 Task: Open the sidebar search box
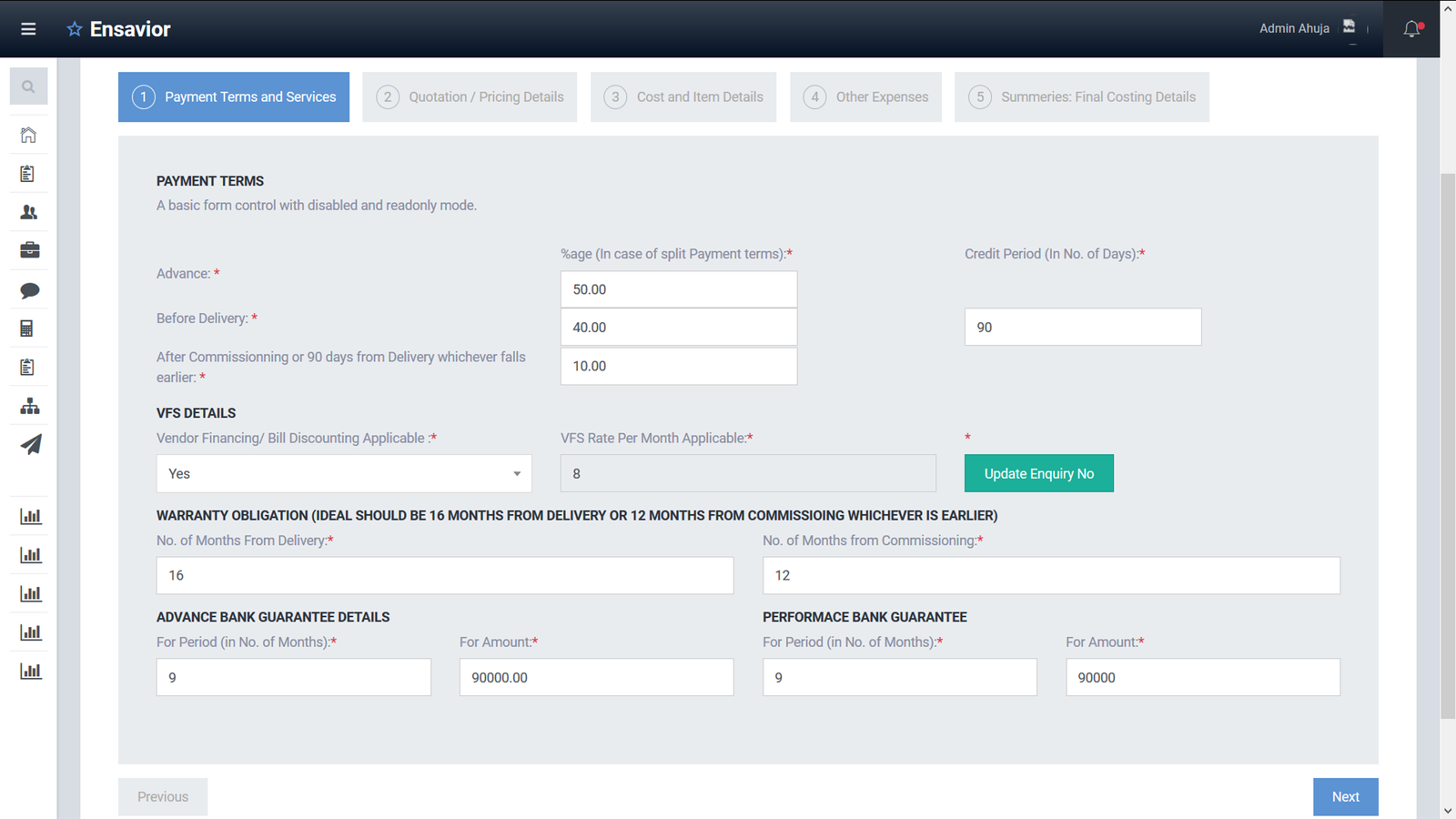coord(28,86)
